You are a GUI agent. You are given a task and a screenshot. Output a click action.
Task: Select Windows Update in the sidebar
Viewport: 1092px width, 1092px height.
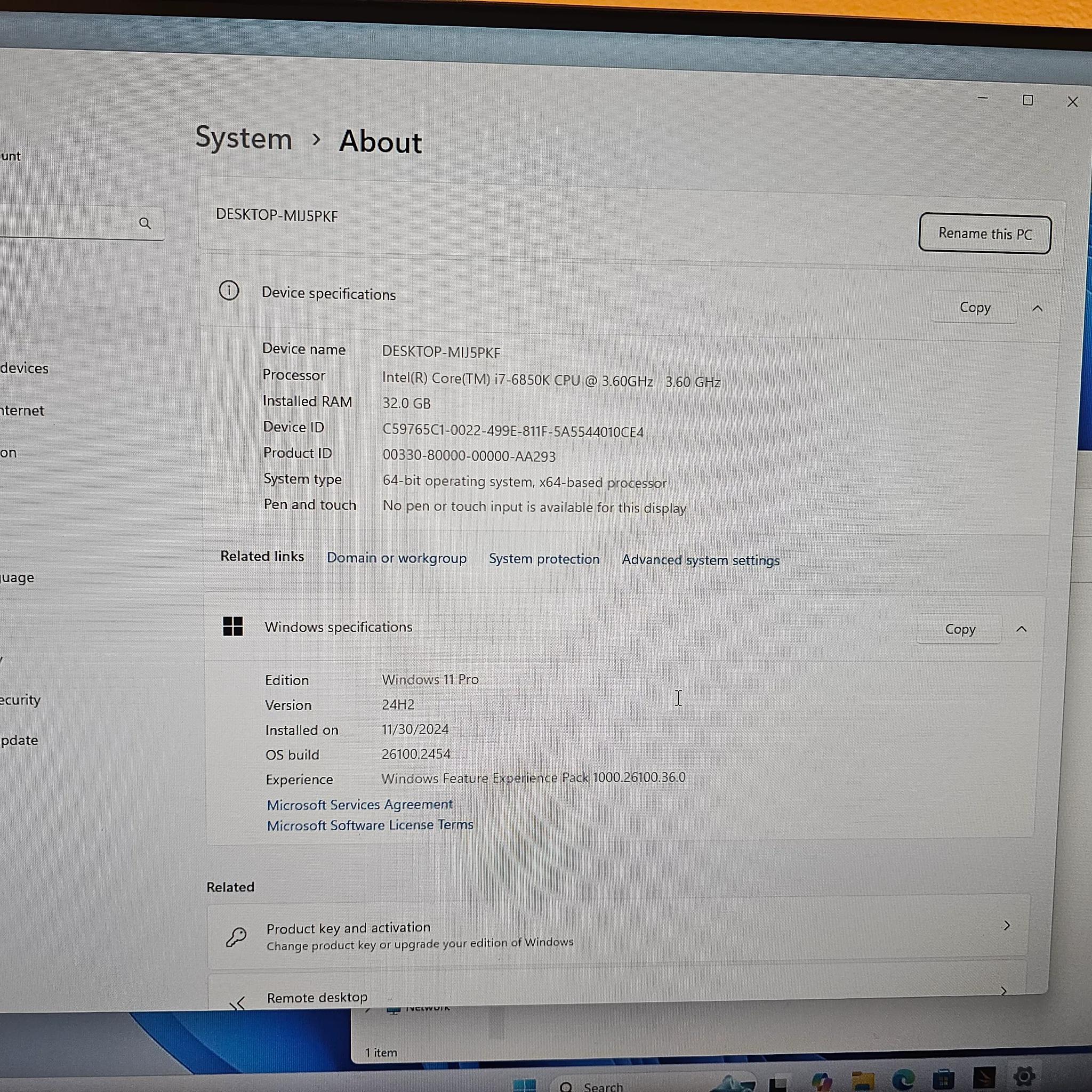[x=19, y=740]
